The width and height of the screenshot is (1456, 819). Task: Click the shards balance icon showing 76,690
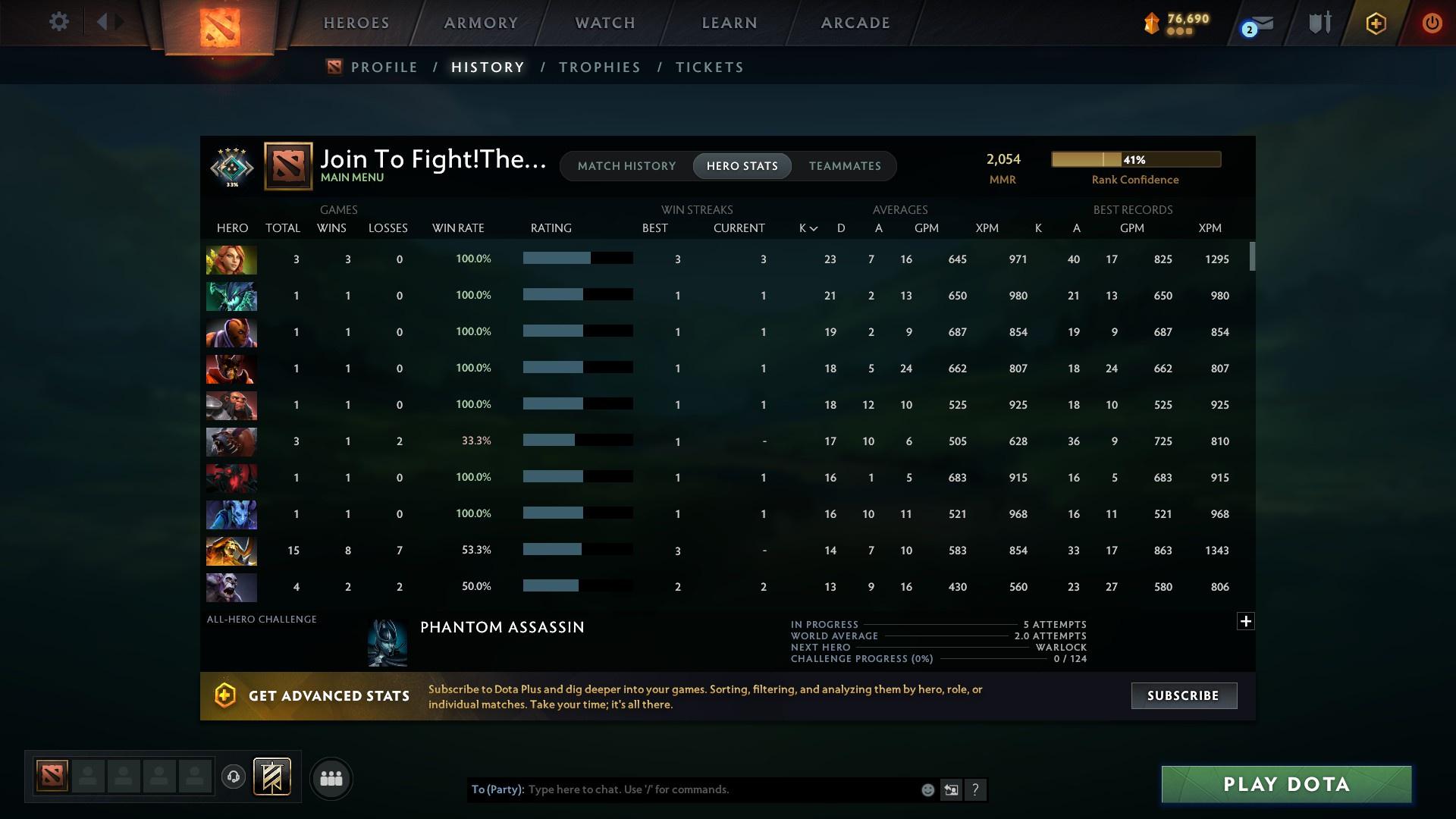pos(1153,24)
